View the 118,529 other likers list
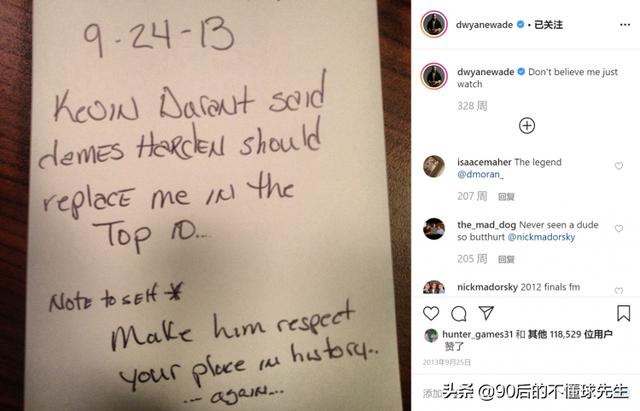The width and height of the screenshot is (640, 411). tap(570, 334)
